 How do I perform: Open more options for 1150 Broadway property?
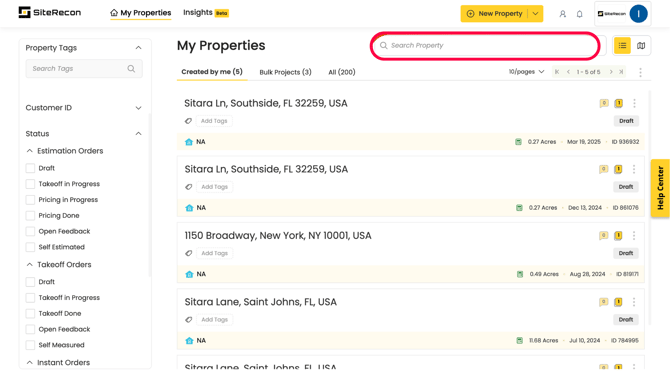coord(634,236)
